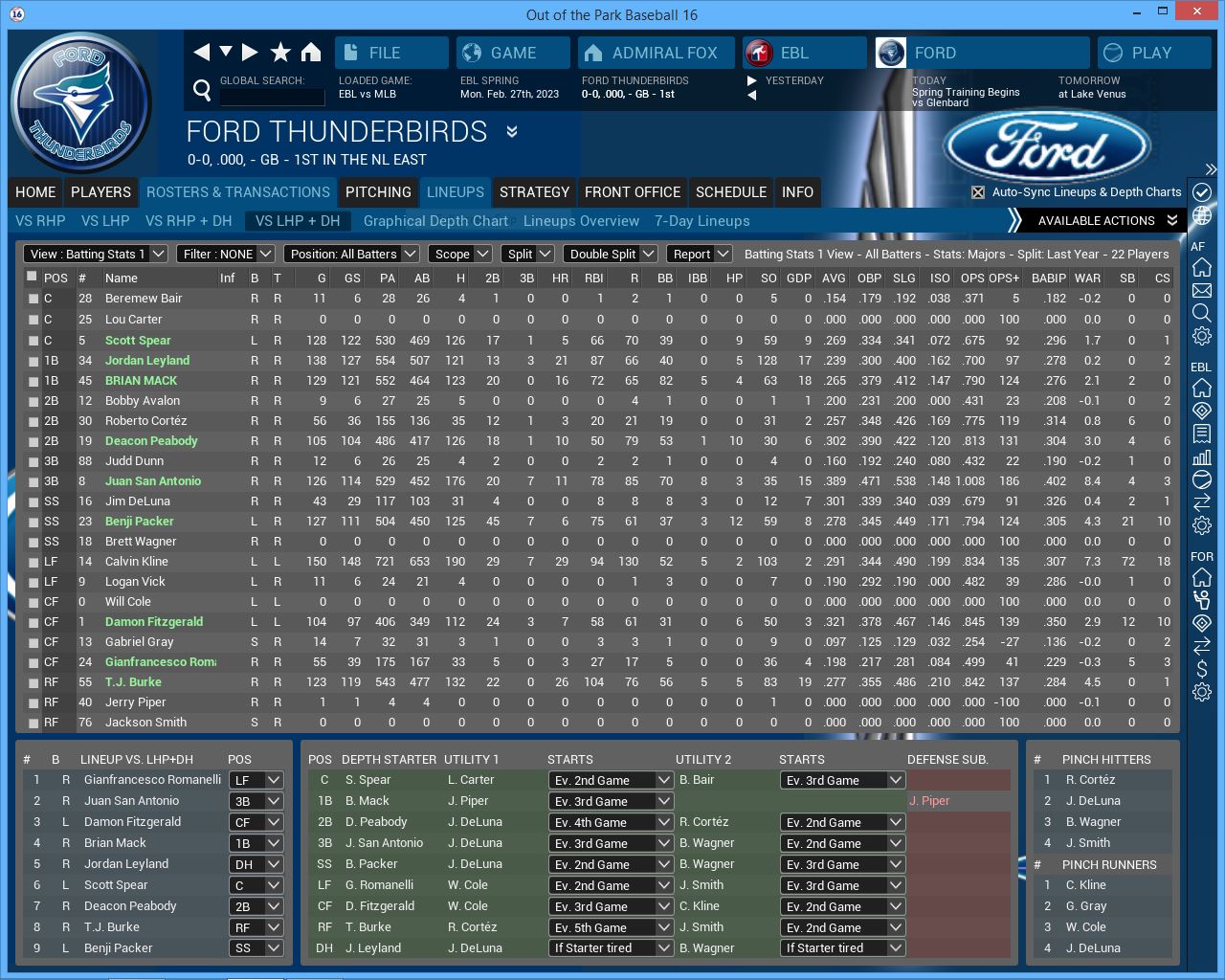
Task: Switch to the PITCHING tab
Action: [x=378, y=192]
